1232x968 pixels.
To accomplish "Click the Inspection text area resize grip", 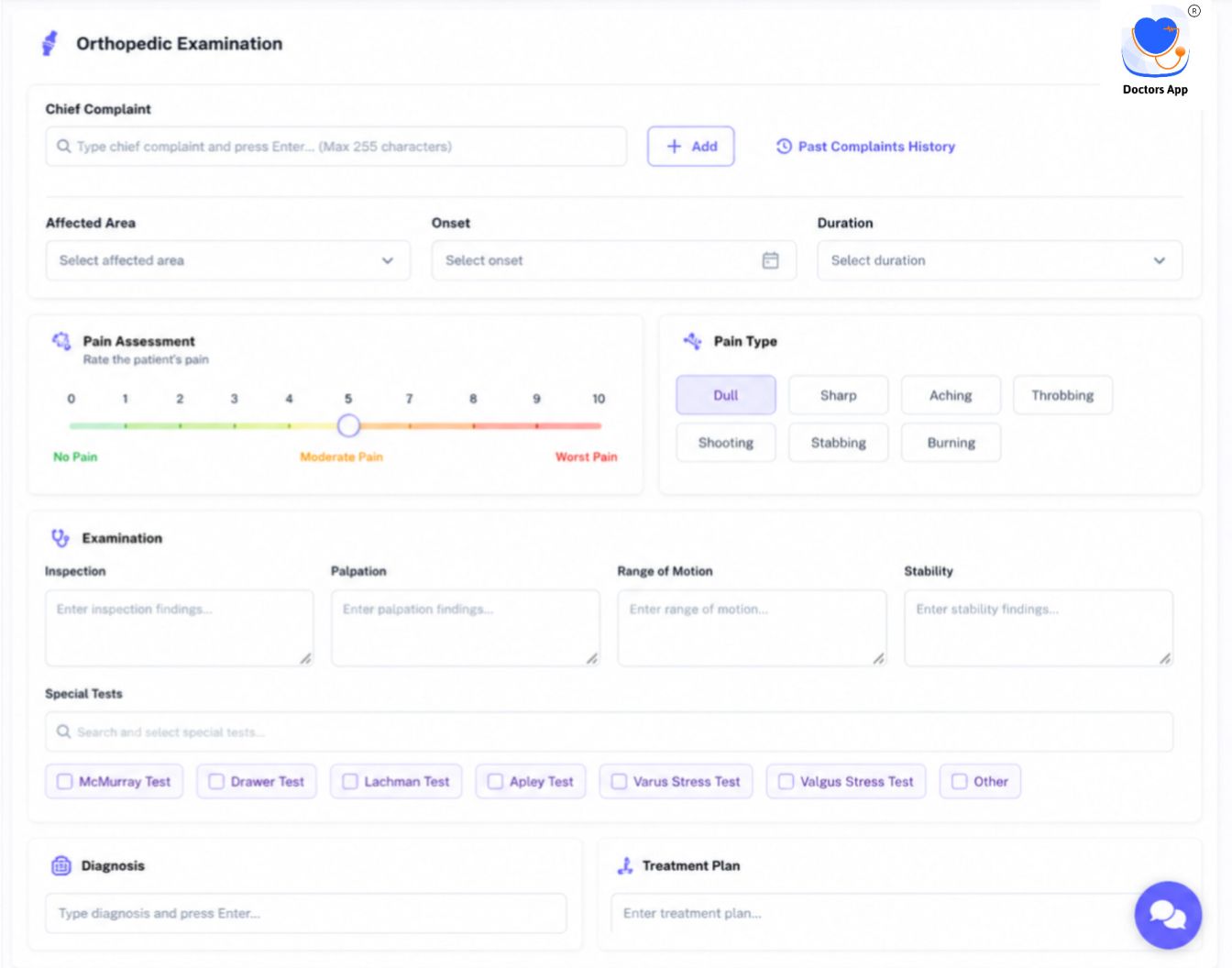I will [305, 658].
